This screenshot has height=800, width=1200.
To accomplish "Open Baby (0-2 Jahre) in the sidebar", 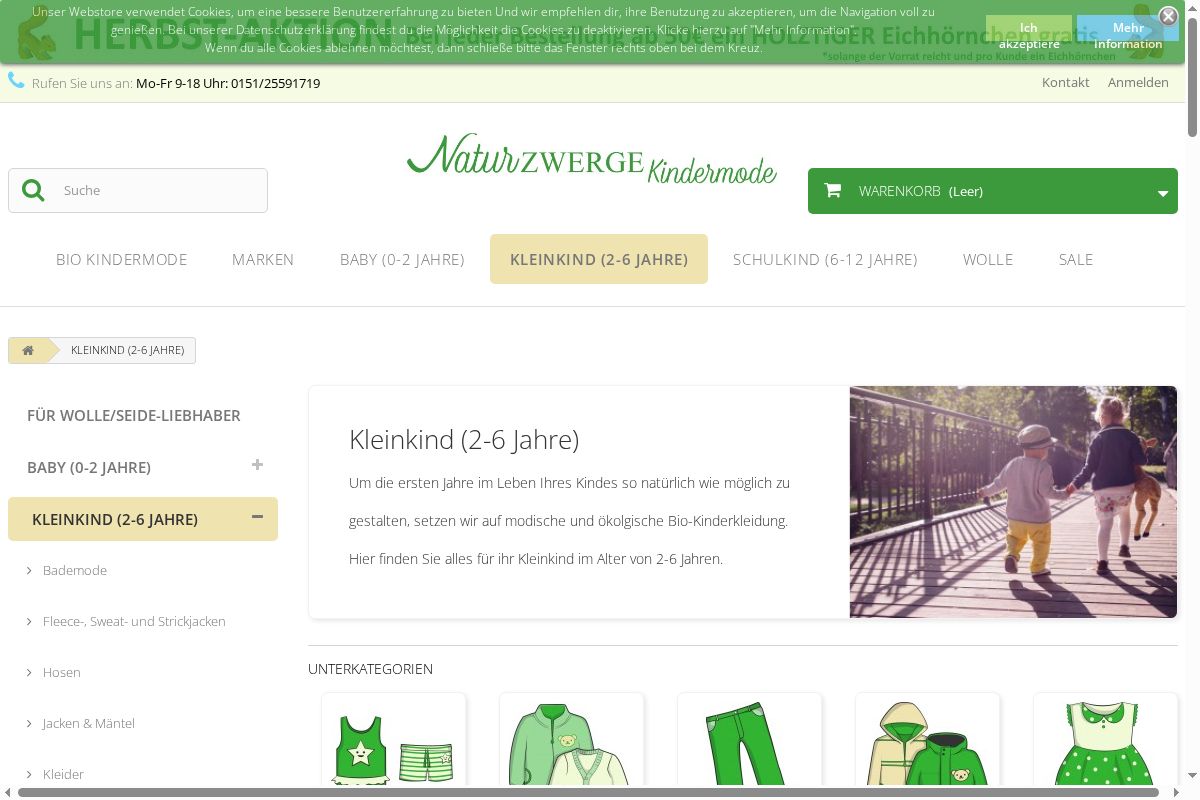I will 89,467.
